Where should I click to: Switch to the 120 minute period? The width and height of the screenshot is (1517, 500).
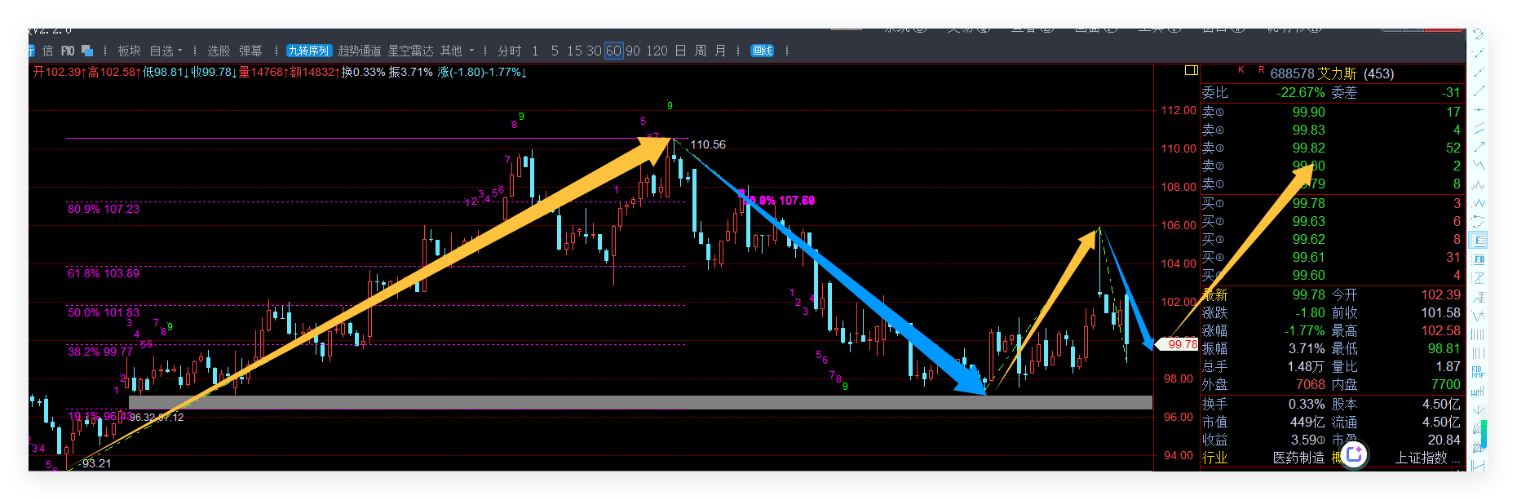pos(657,51)
